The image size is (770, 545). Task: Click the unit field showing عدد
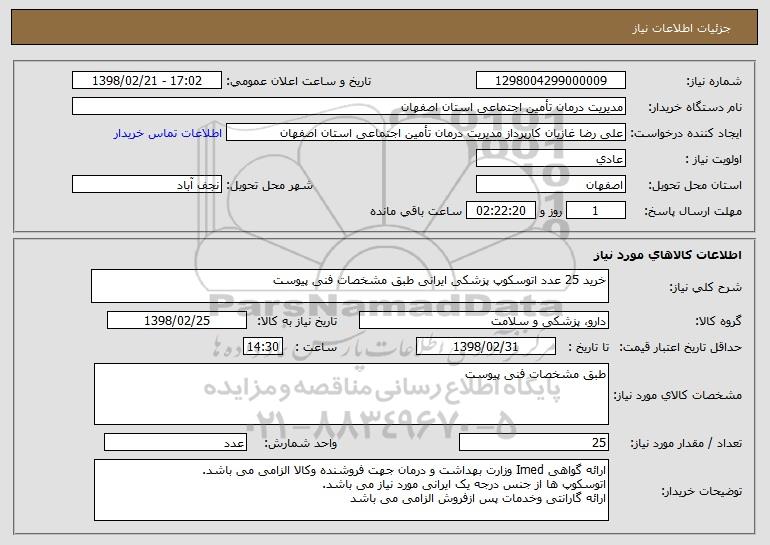point(175,442)
